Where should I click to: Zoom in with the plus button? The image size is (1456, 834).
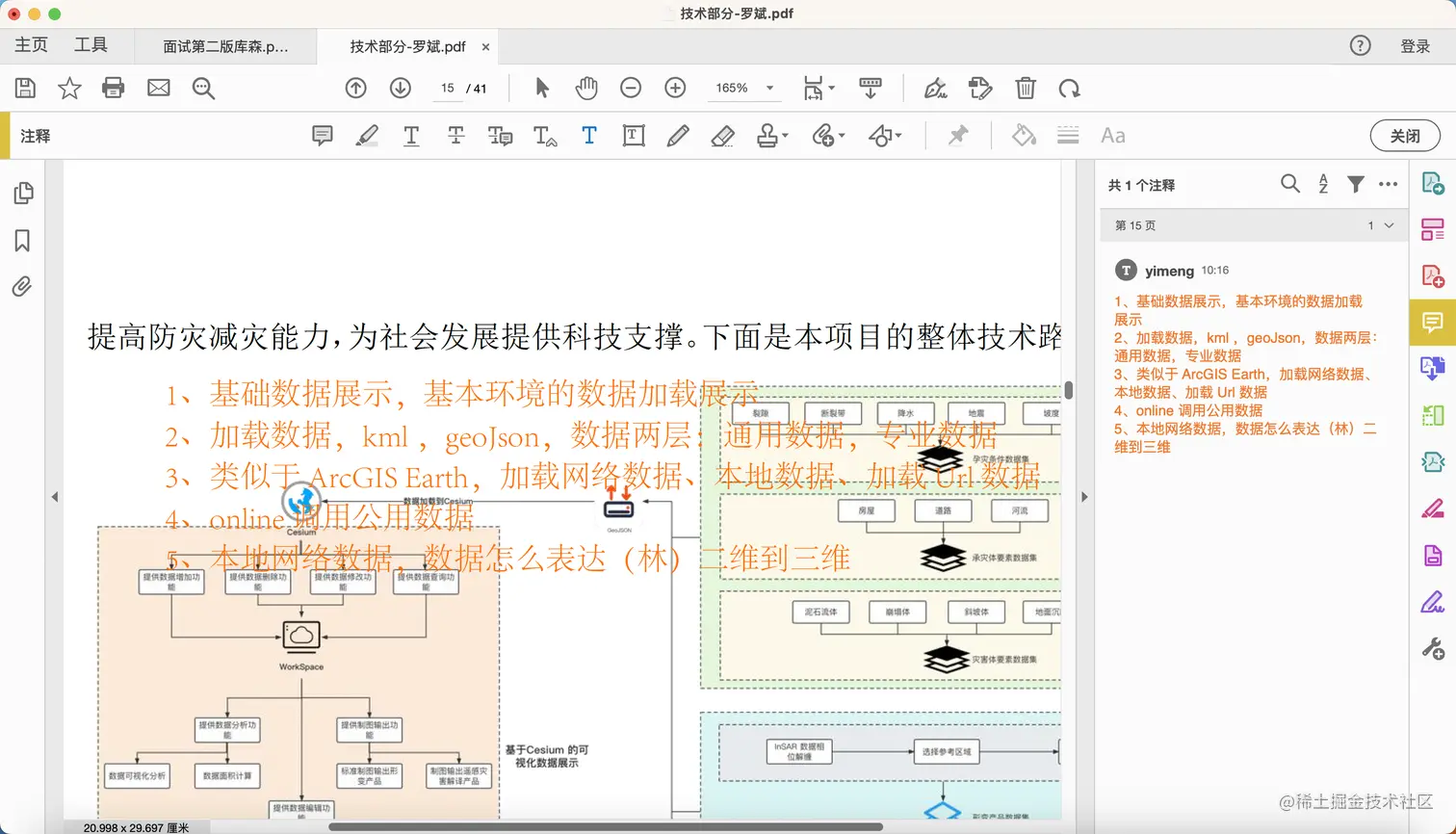676,89
